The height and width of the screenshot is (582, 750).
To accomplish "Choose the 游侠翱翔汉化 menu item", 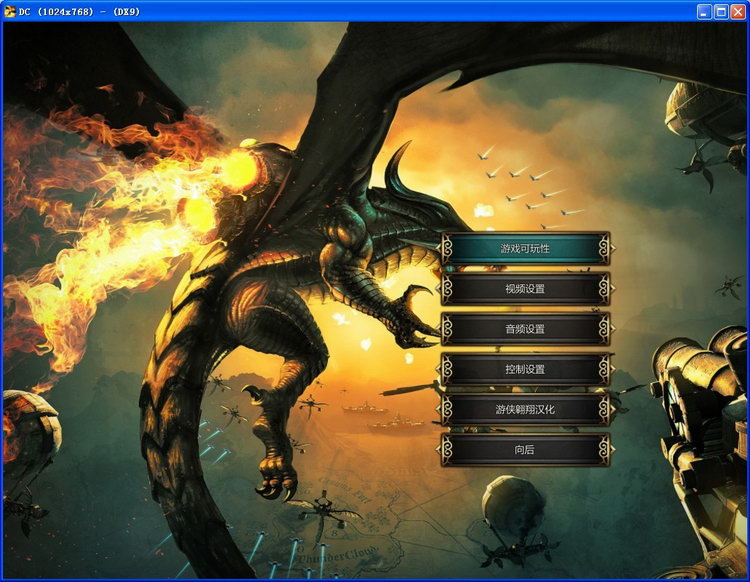I will coord(525,409).
